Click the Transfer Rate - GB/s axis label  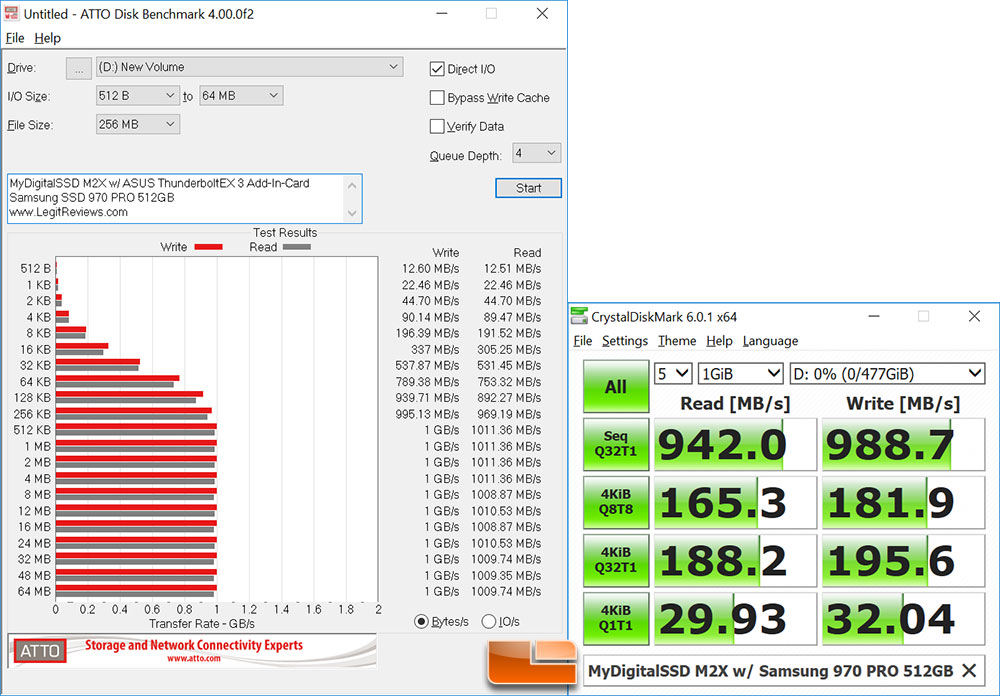(x=202, y=623)
